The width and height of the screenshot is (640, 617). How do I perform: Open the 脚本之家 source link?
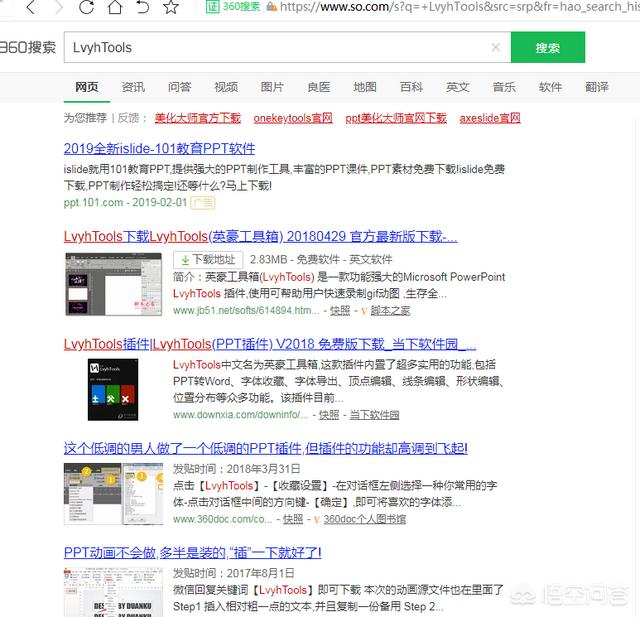point(390,311)
